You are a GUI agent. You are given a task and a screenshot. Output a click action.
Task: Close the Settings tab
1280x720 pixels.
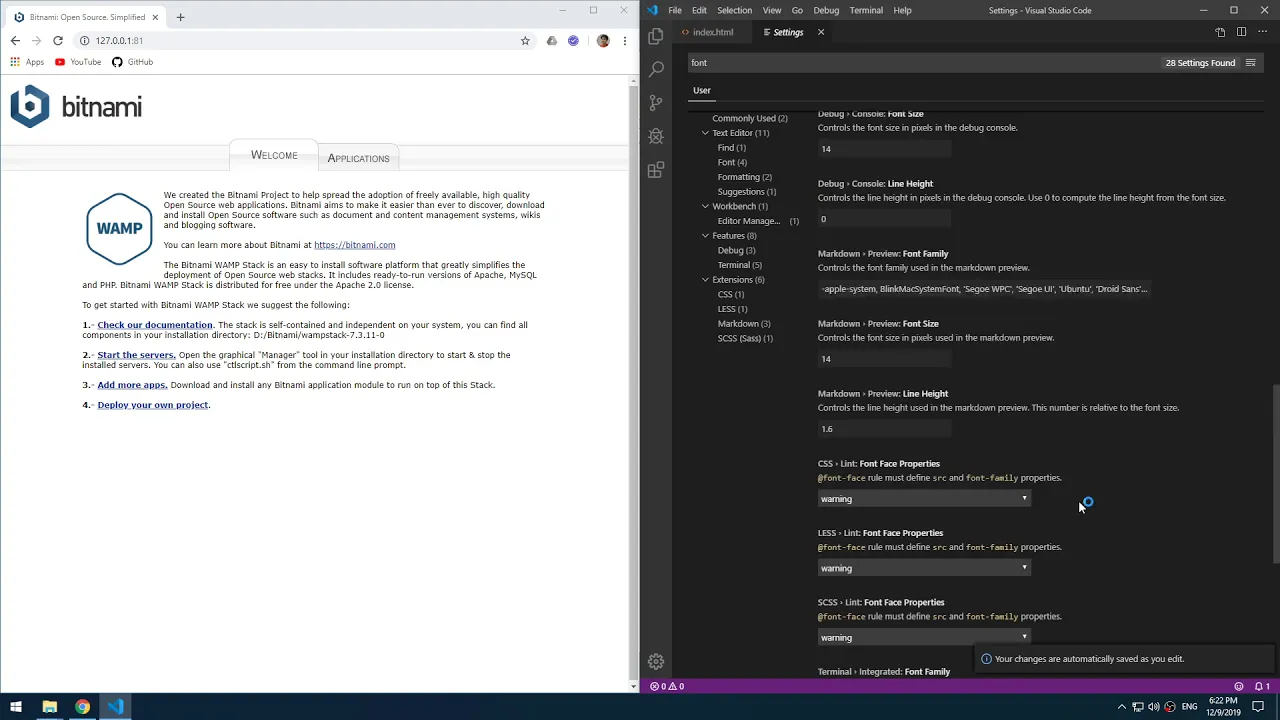click(821, 32)
